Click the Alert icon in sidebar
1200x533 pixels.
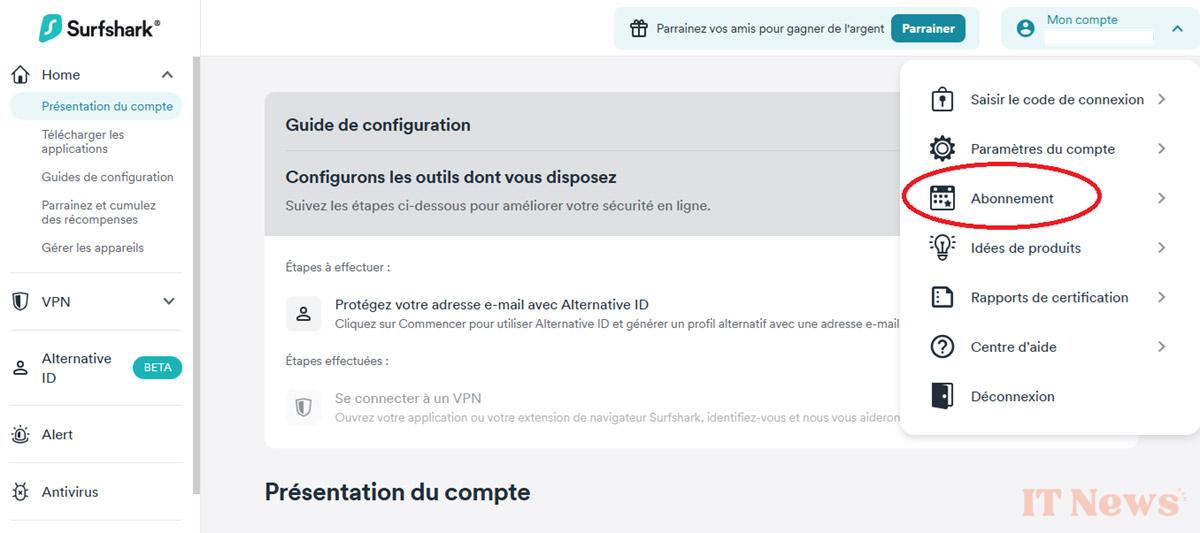click(x=20, y=435)
